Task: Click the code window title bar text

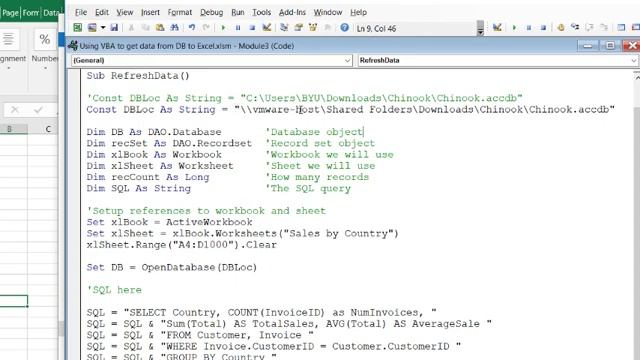Action: [187, 46]
